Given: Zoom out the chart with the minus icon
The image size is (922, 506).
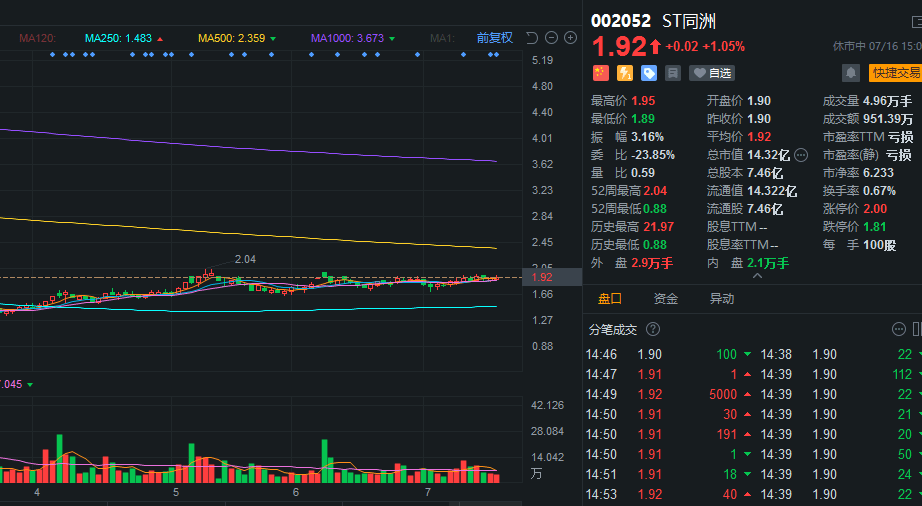Looking at the screenshot, I should 552,38.
